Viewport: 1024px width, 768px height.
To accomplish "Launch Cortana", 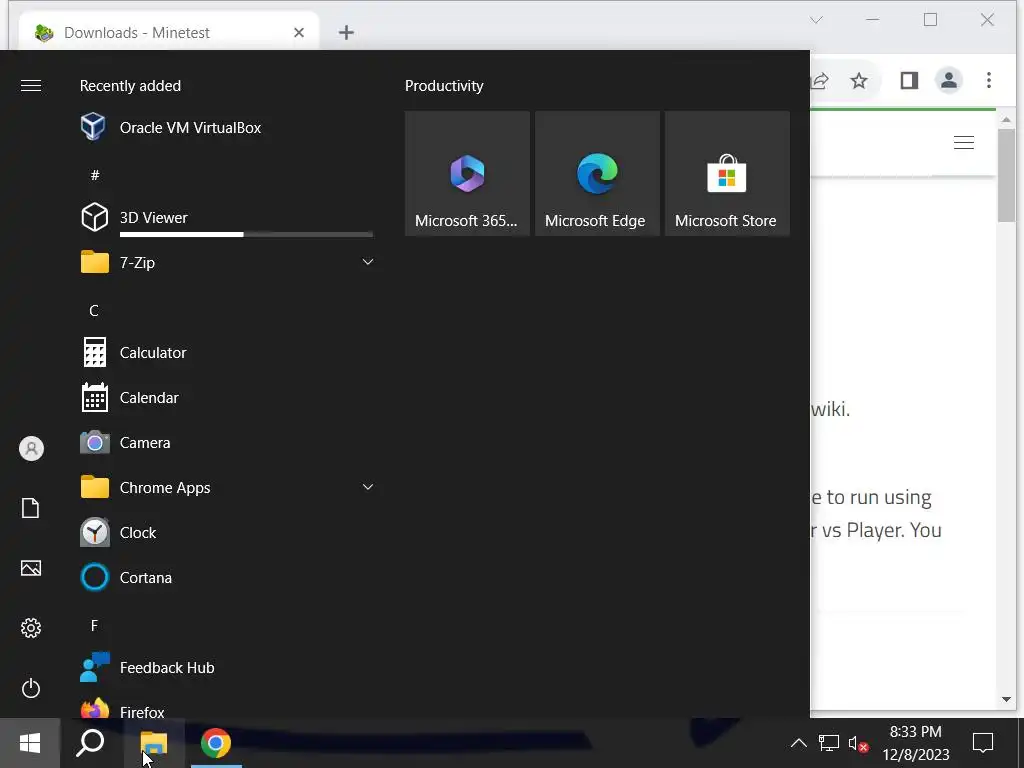I will [225, 578].
